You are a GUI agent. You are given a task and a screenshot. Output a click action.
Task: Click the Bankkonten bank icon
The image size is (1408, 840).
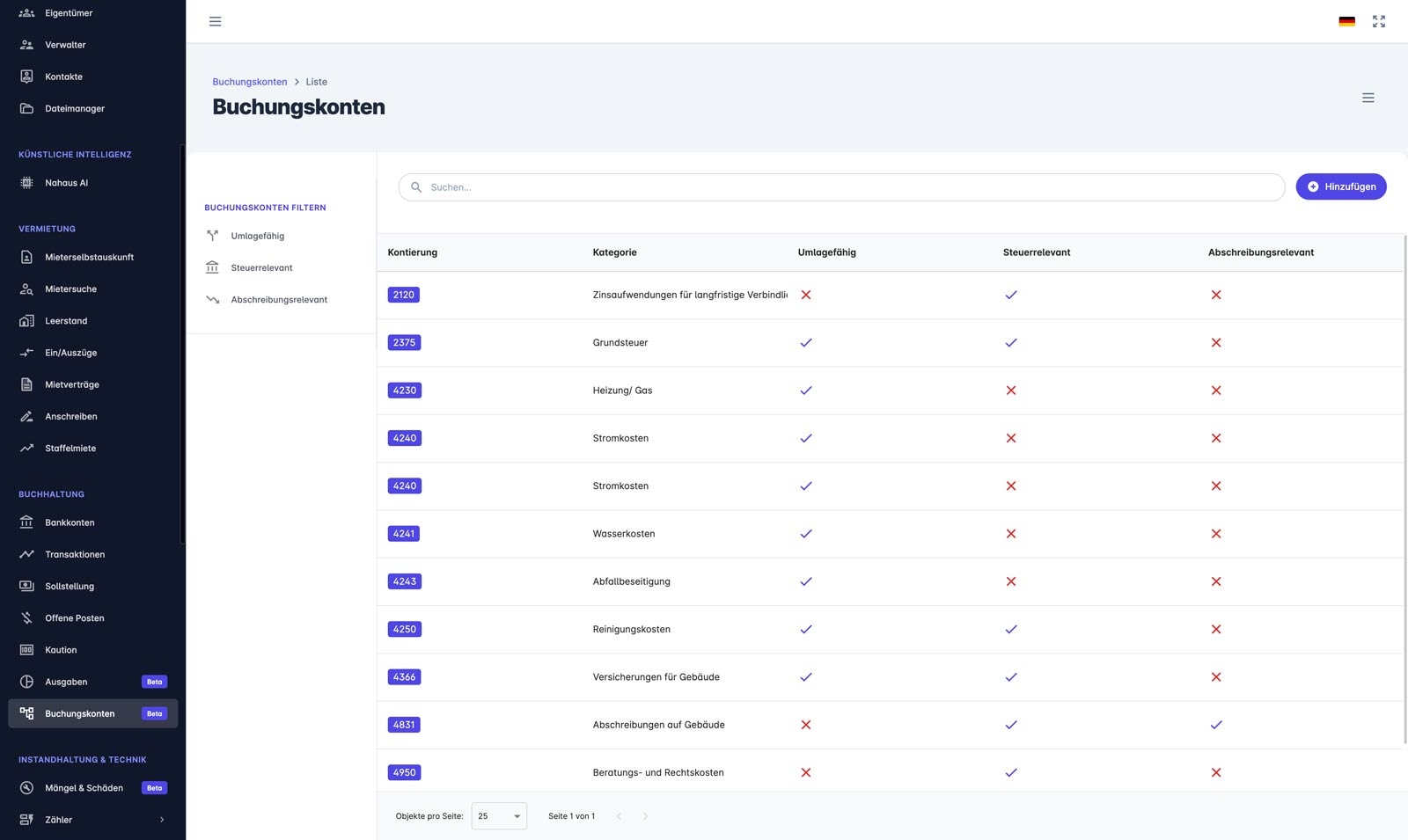26,522
